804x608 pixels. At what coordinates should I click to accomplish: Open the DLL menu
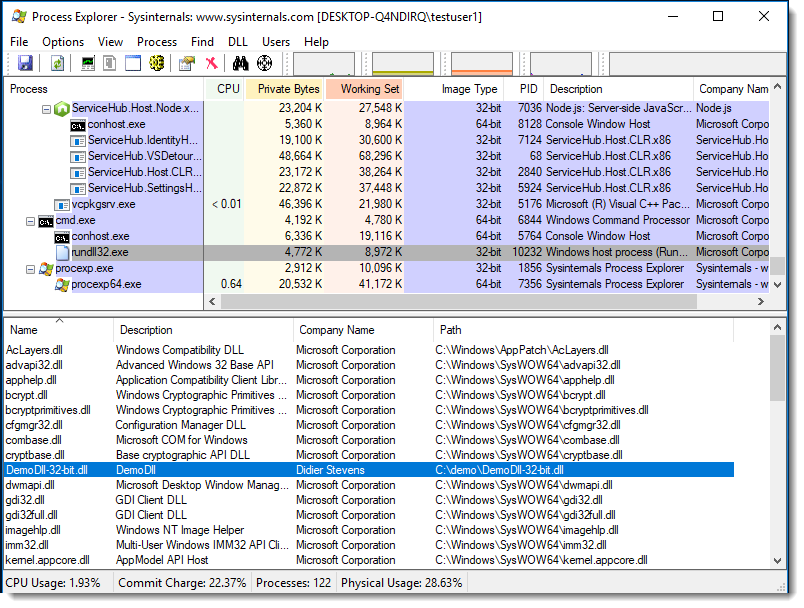click(x=237, y=42)
